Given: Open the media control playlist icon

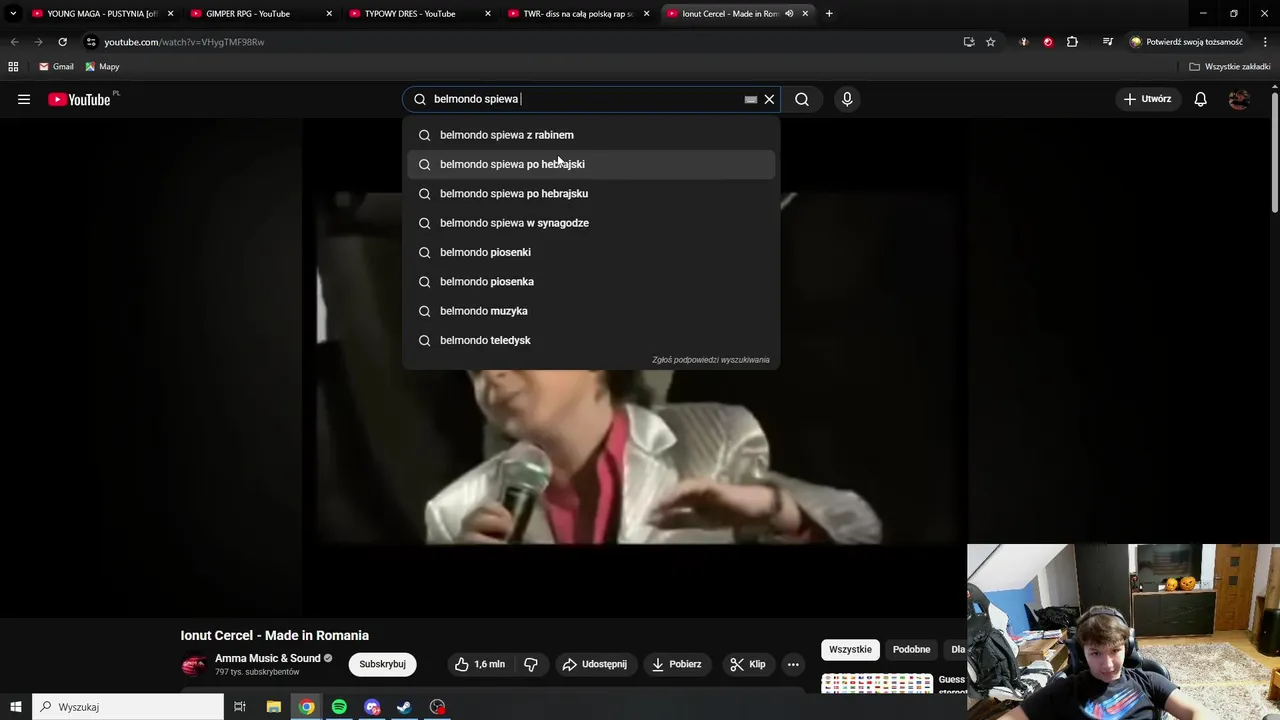Looking at the screenshot, I should (1108, 42).
